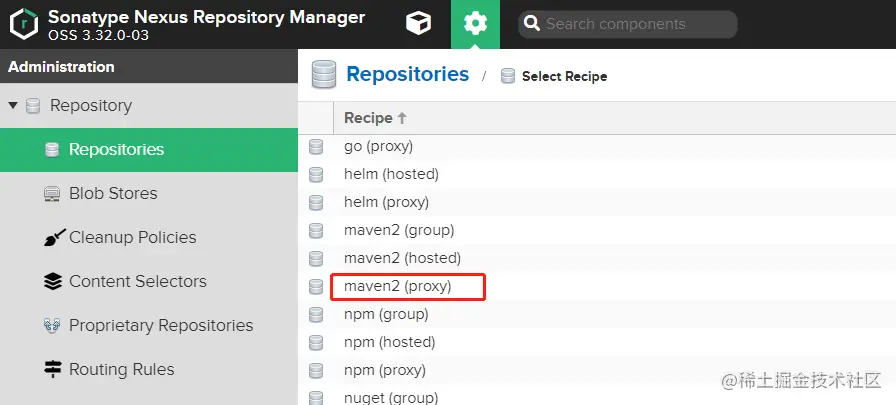Click the icon beside helm (hosted)
The width and height of the screenshot is (896, 405).
(316, 175)
